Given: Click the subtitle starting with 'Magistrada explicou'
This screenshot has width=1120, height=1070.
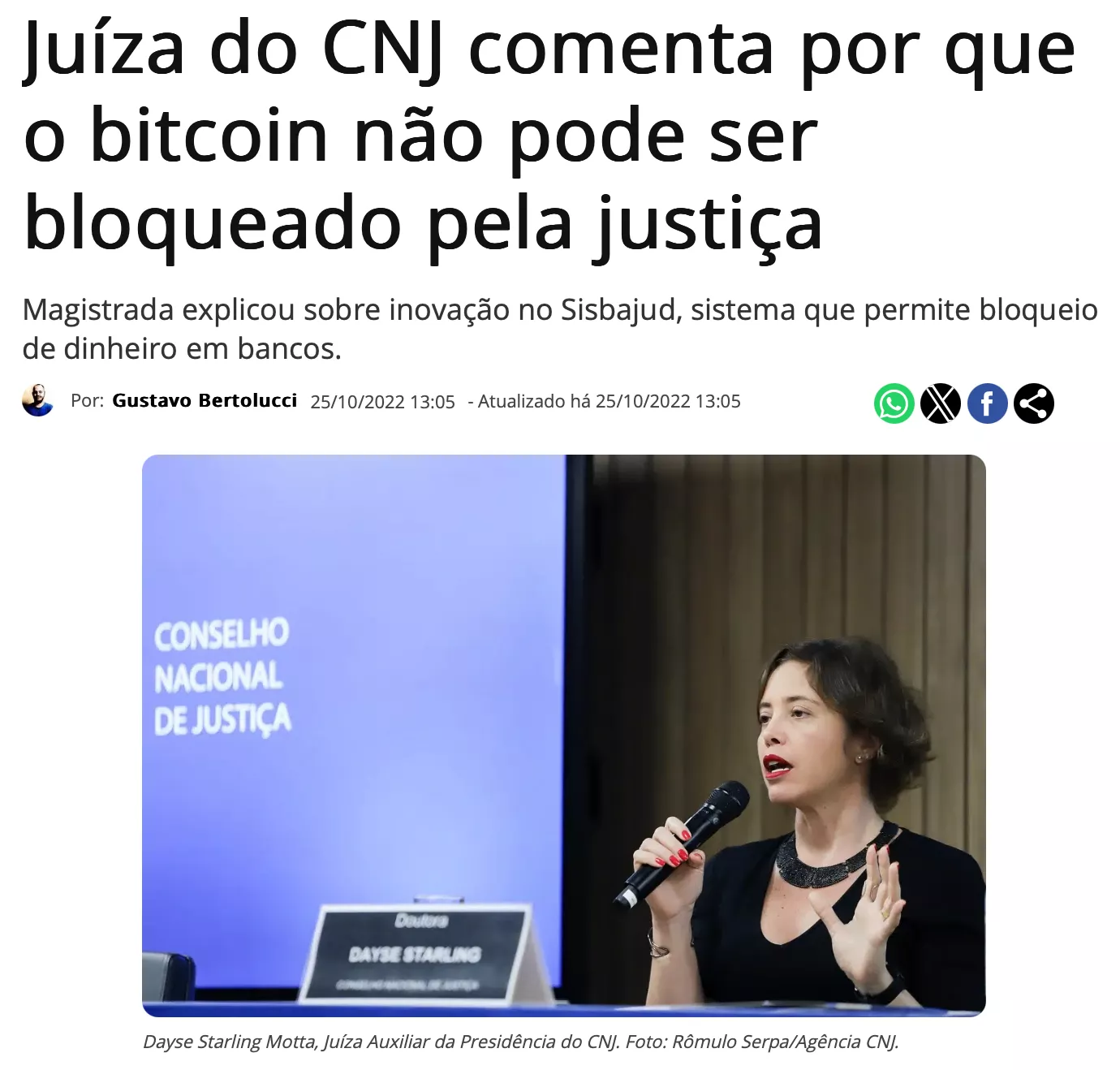Looking at the screenshot, I should click(560, 329).
